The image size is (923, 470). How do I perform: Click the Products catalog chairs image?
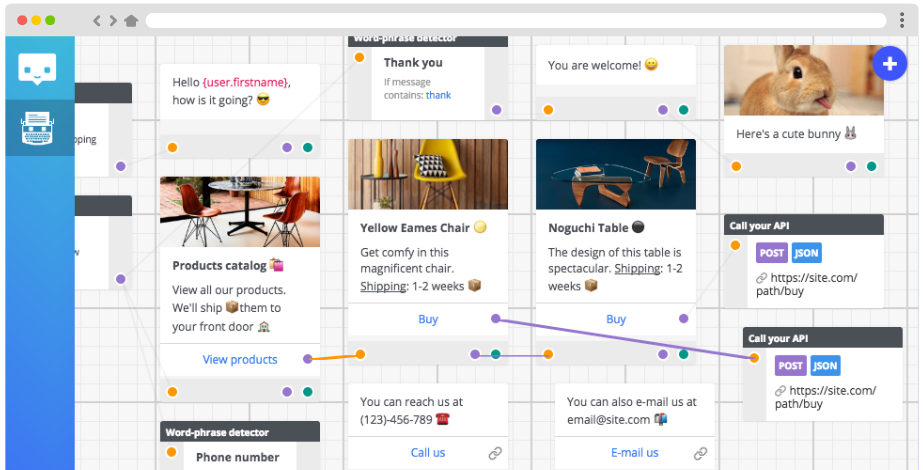tap(240, 212)
